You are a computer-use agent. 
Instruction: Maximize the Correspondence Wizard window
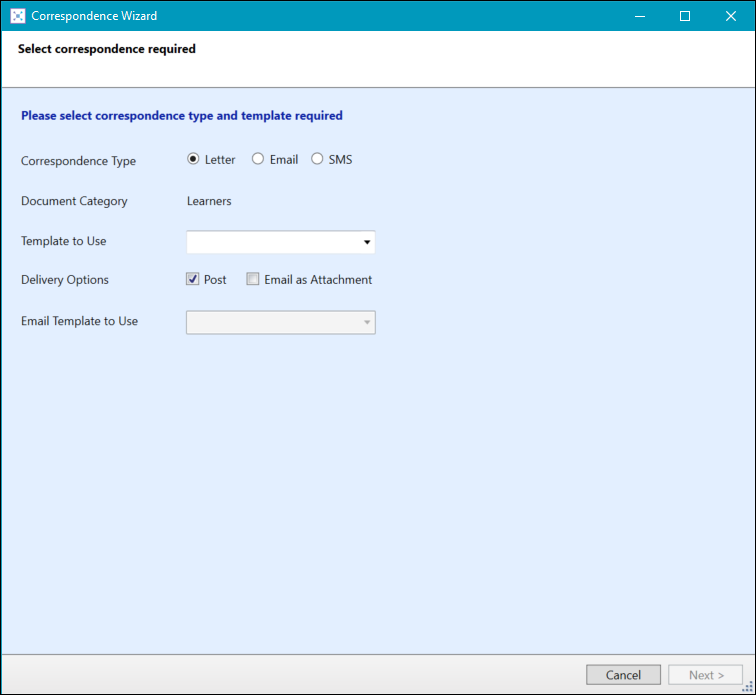685,16
